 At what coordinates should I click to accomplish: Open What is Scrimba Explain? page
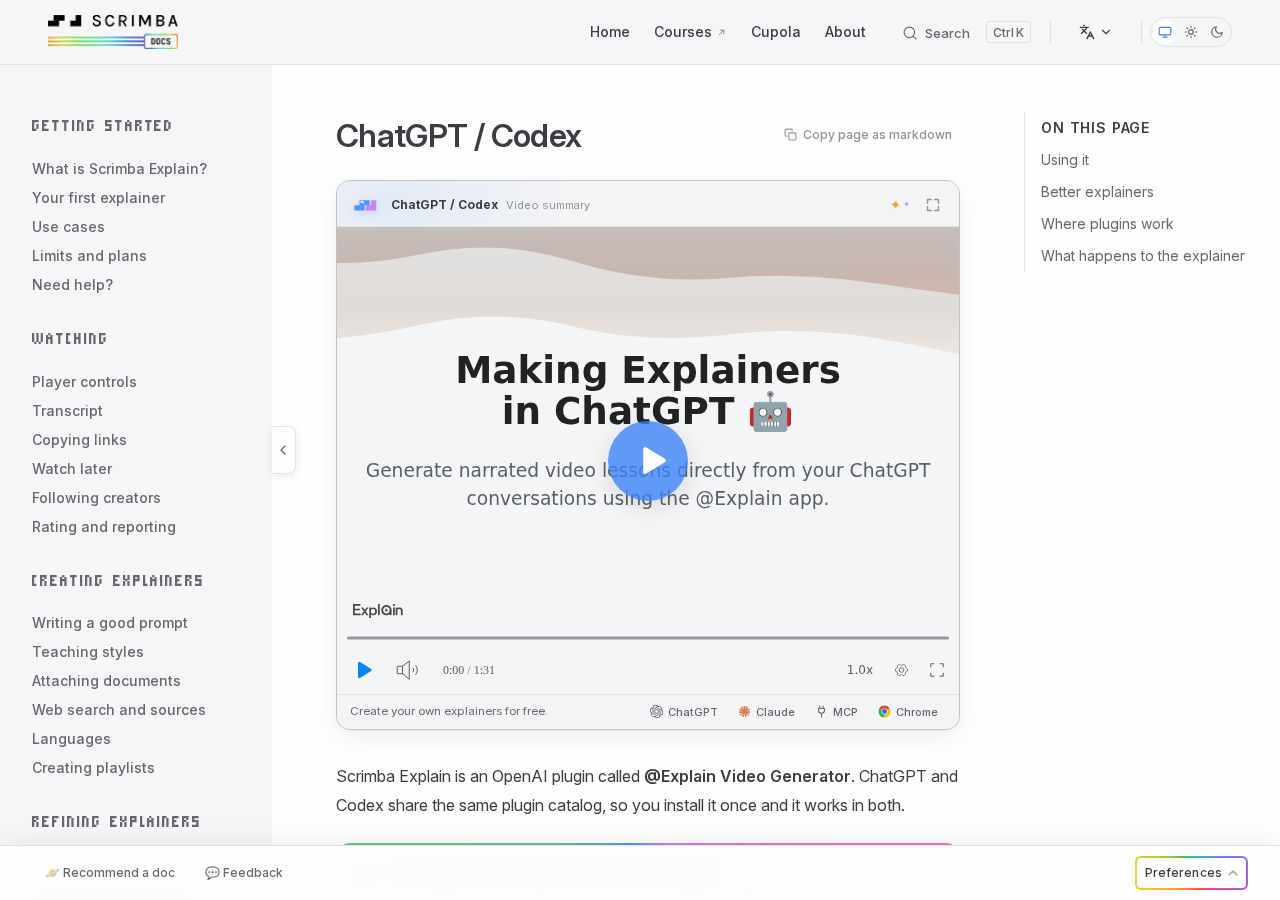coord(120,169)
